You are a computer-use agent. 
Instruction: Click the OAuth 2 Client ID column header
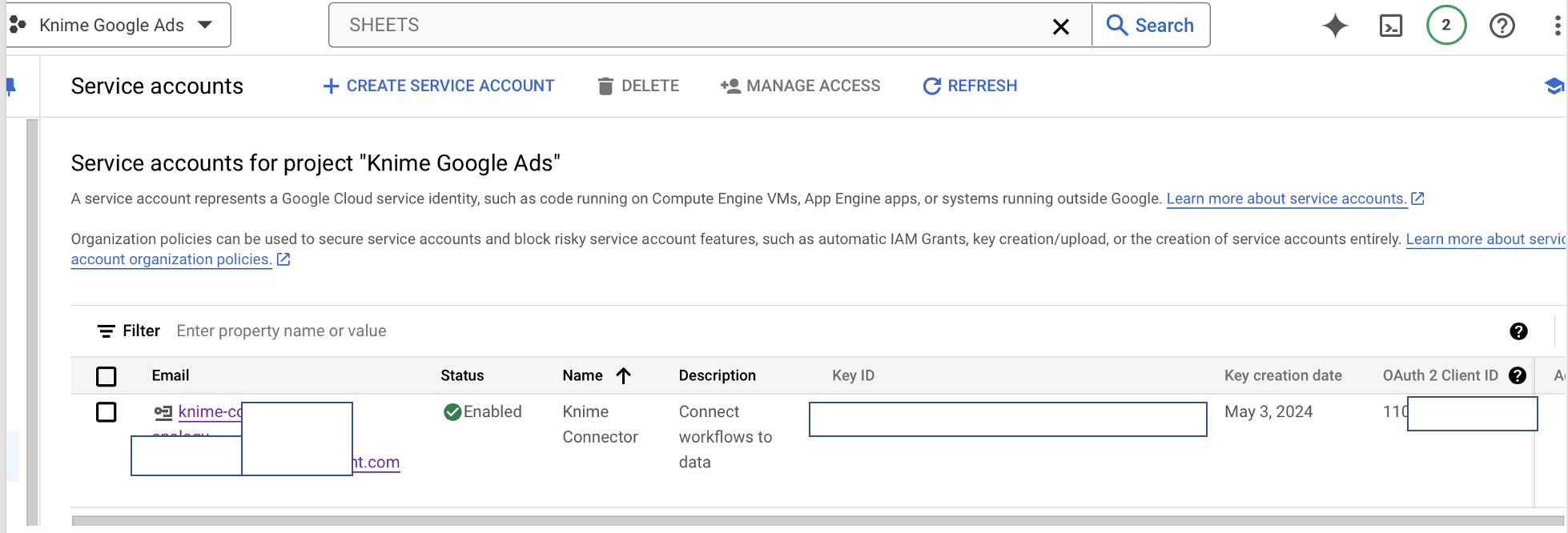coord(1440,375)
